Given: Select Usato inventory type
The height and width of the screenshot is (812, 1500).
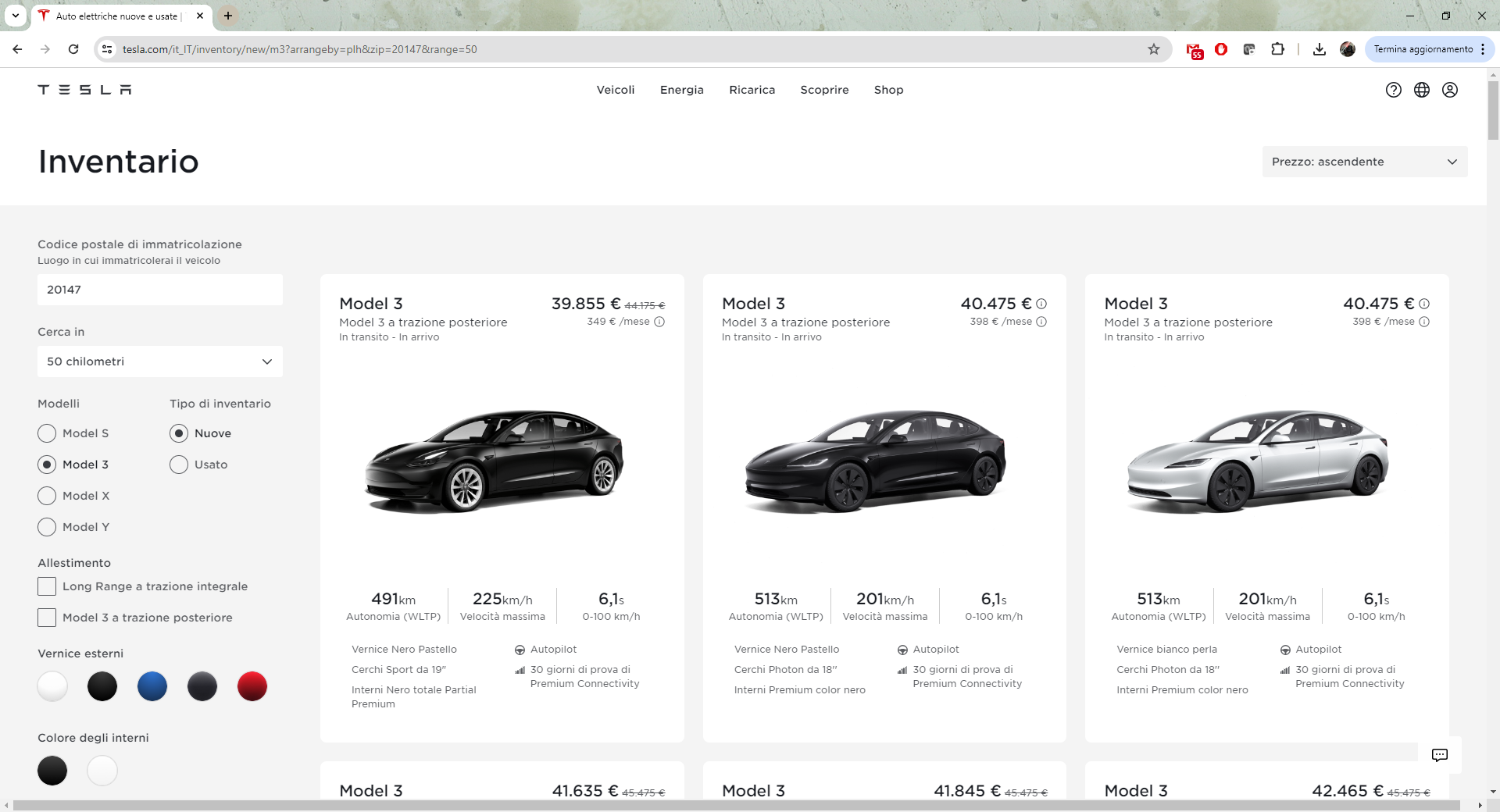Looking at the screenshot, I should click(179, 465).
